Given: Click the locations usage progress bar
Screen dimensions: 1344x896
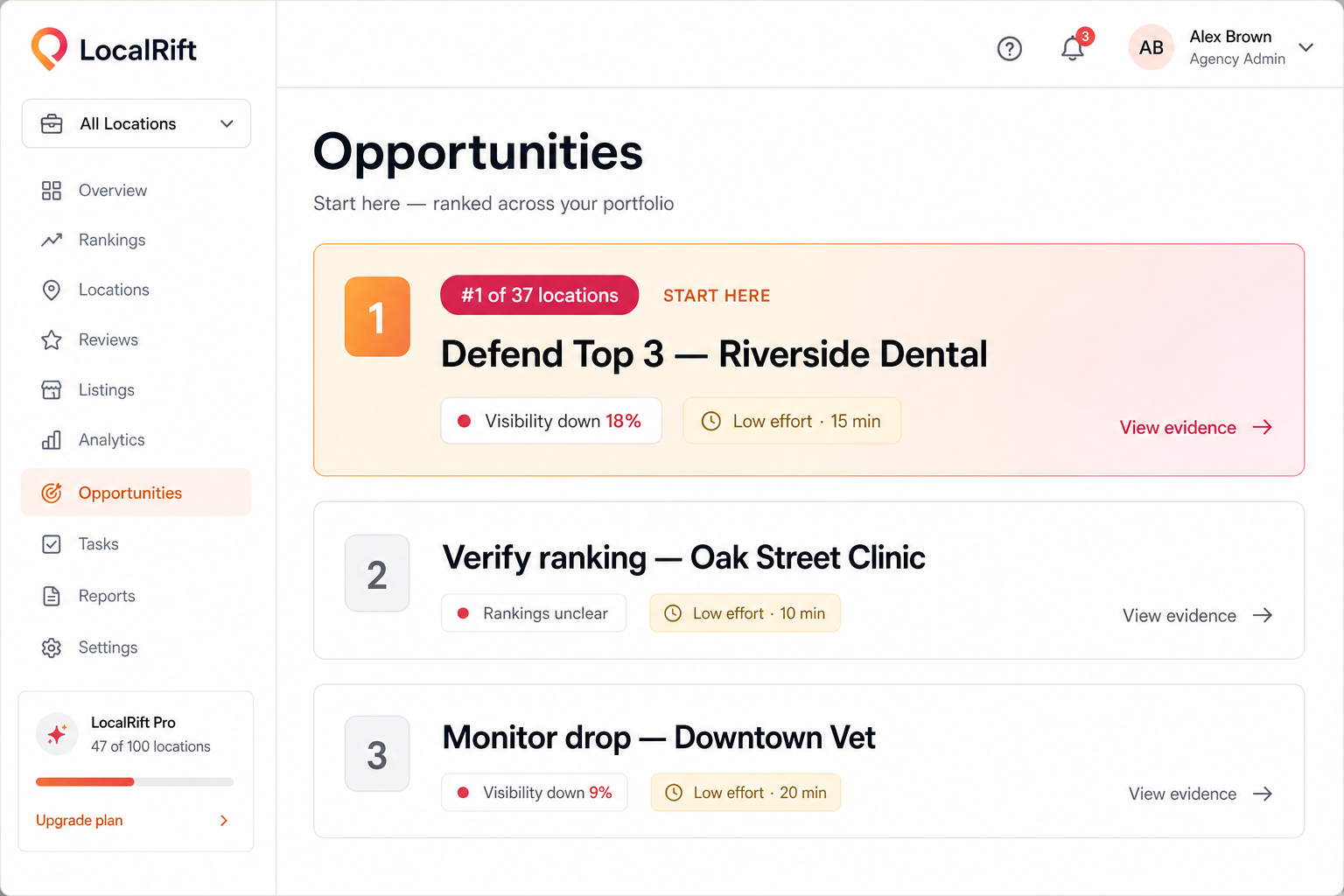Looking at the screenshot, I should 135,781.
